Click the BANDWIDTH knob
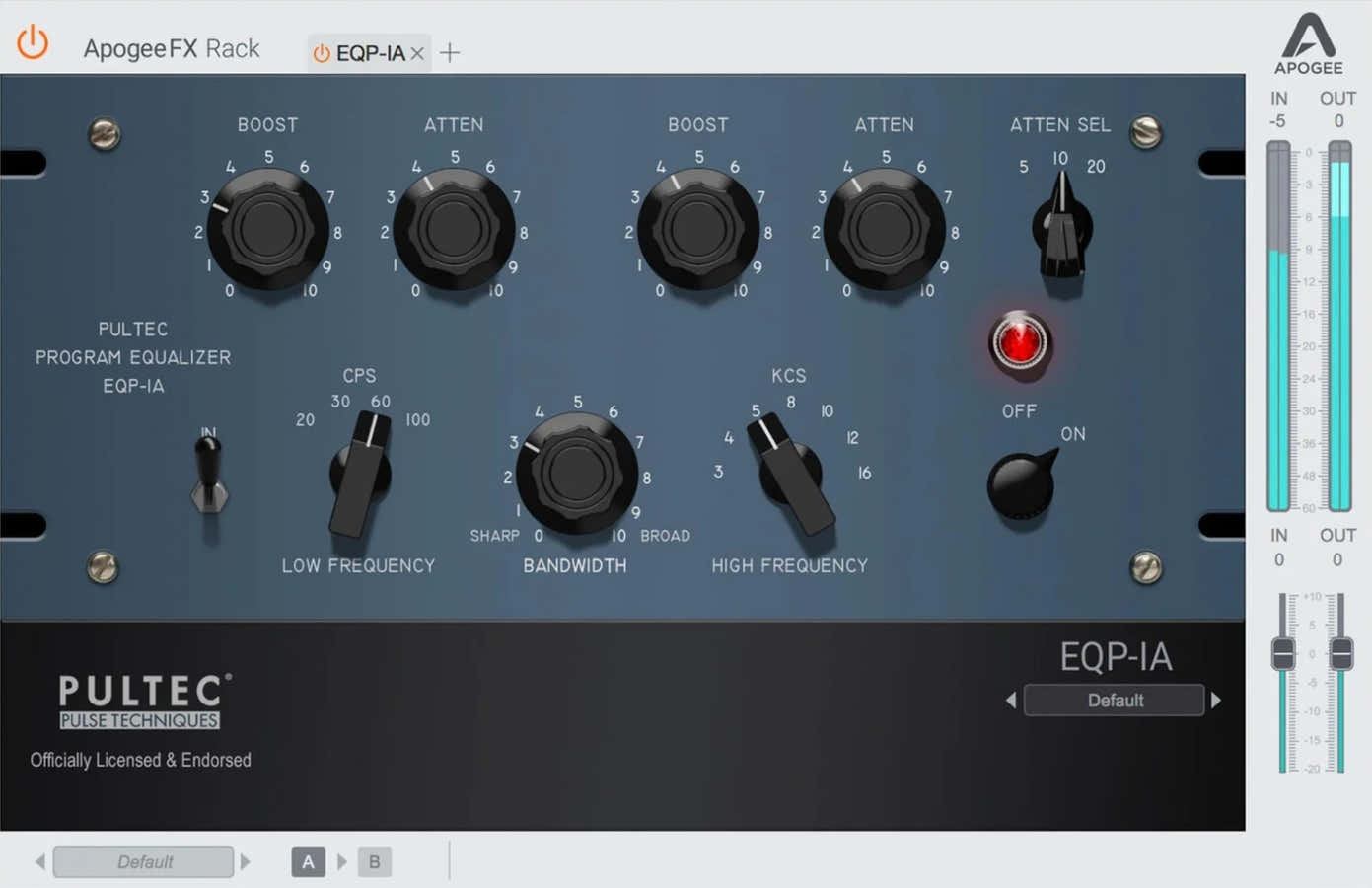 pos(577,474)
